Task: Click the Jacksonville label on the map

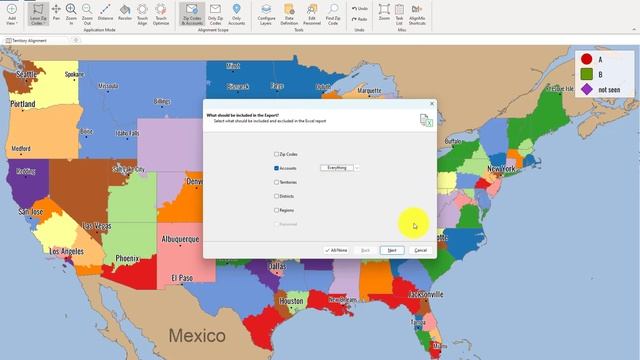Action: pos(426,294)
